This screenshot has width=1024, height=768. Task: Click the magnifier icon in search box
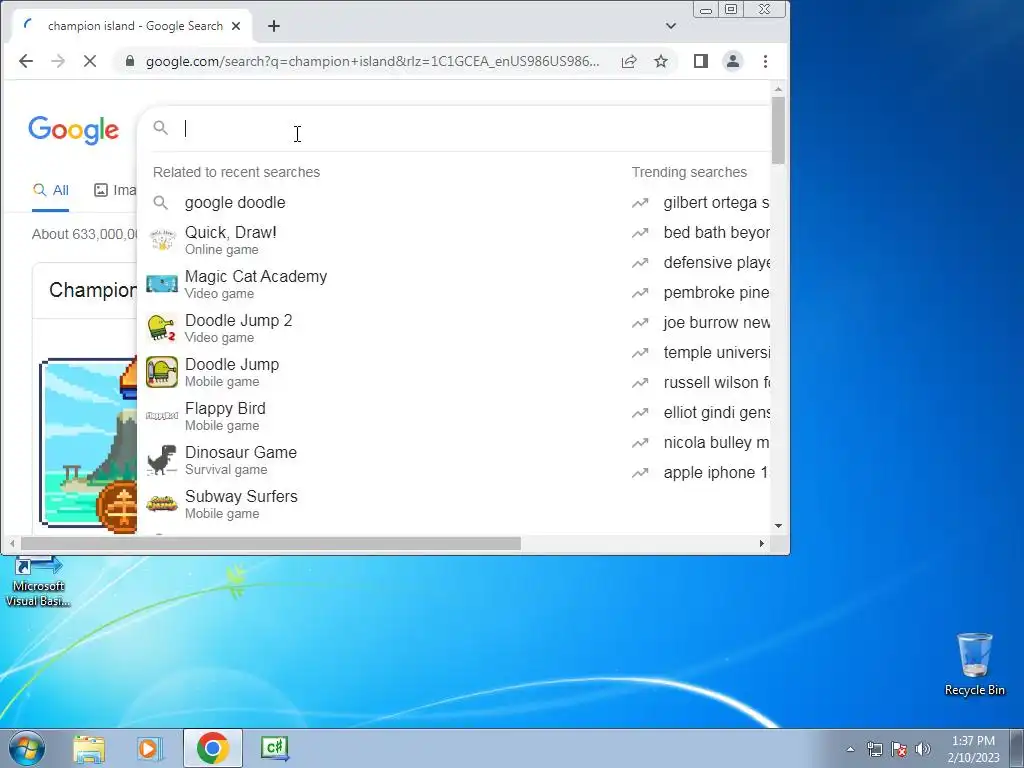click(x=161, y=128)
